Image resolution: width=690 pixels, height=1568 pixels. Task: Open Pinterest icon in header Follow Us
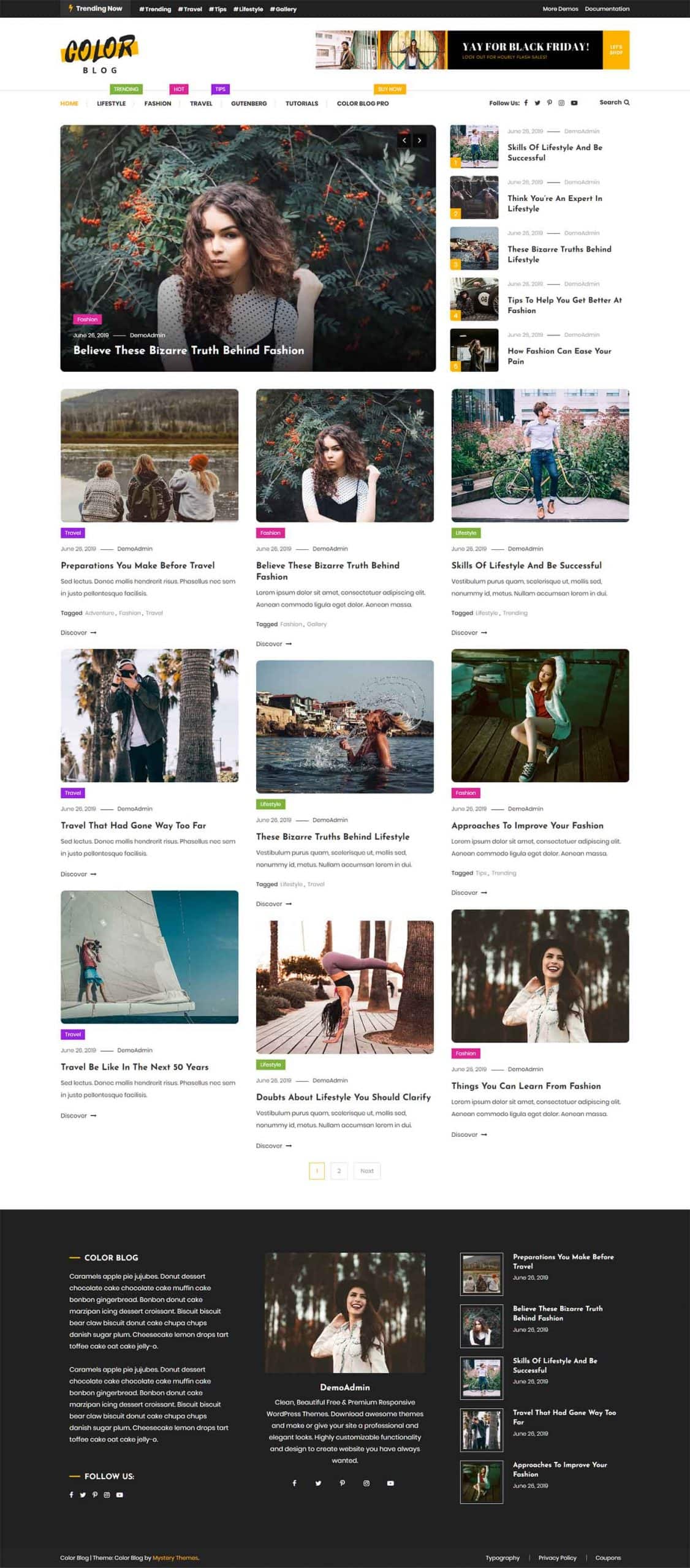tap(550, 103)
